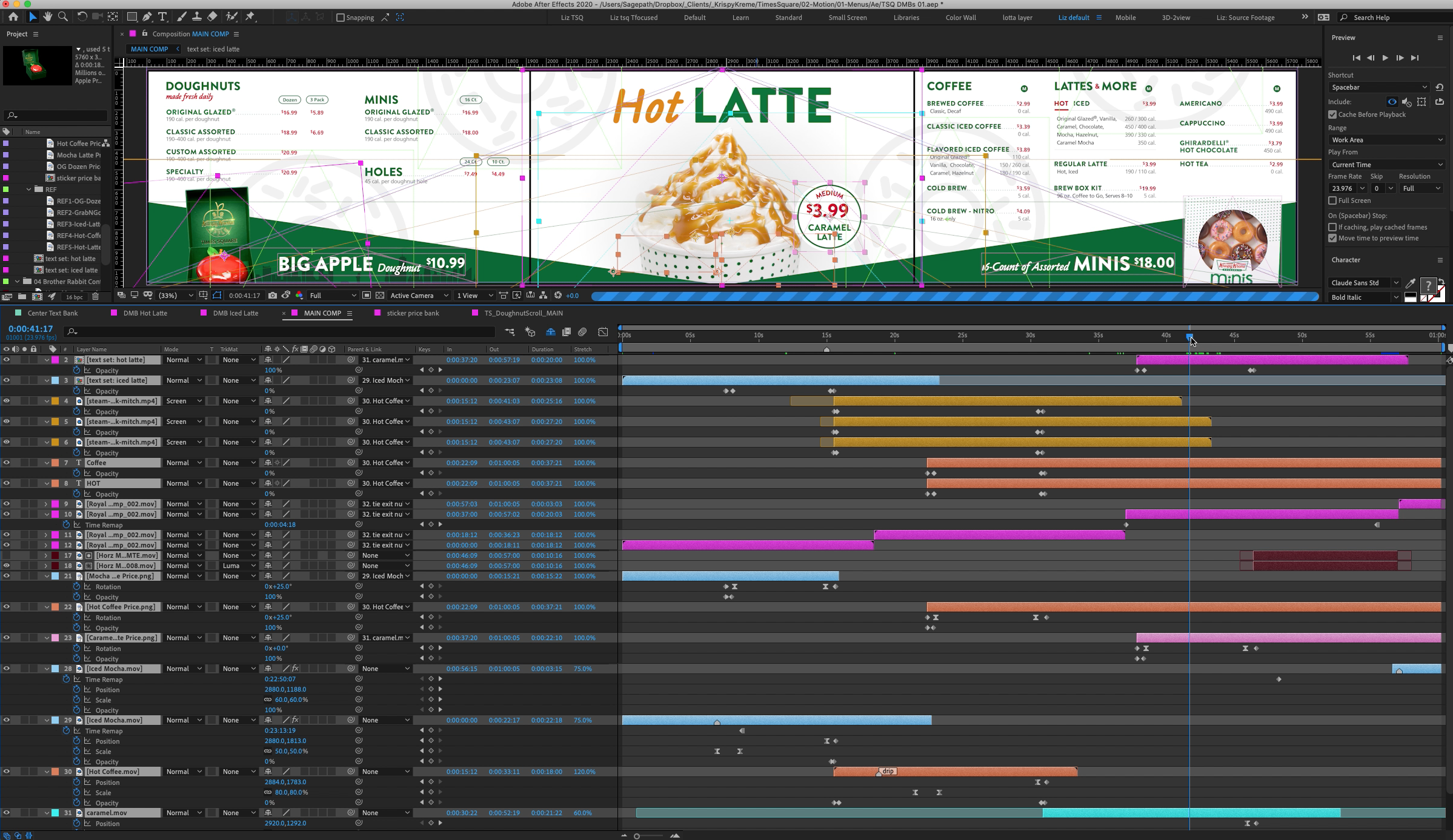The image size is (1453, 840).
Task: Click the Play button in Preview
Action: [1385, 58]
